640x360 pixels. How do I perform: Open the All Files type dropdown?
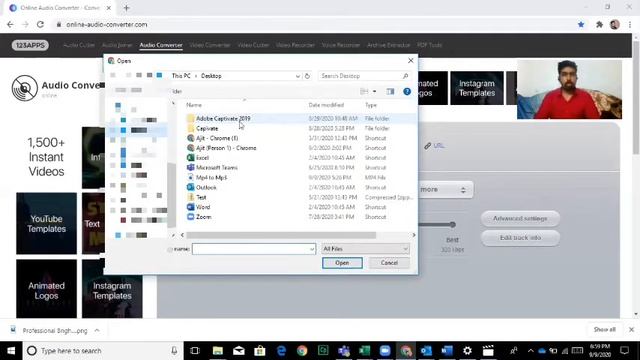click(x=365, y=249)
